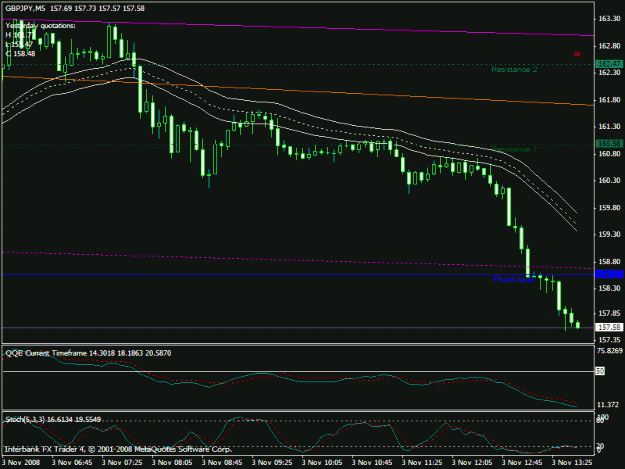This screenshot has width=625, height=469.
Task: Click the QQE level 50 scale label
Action: [600, 371]
